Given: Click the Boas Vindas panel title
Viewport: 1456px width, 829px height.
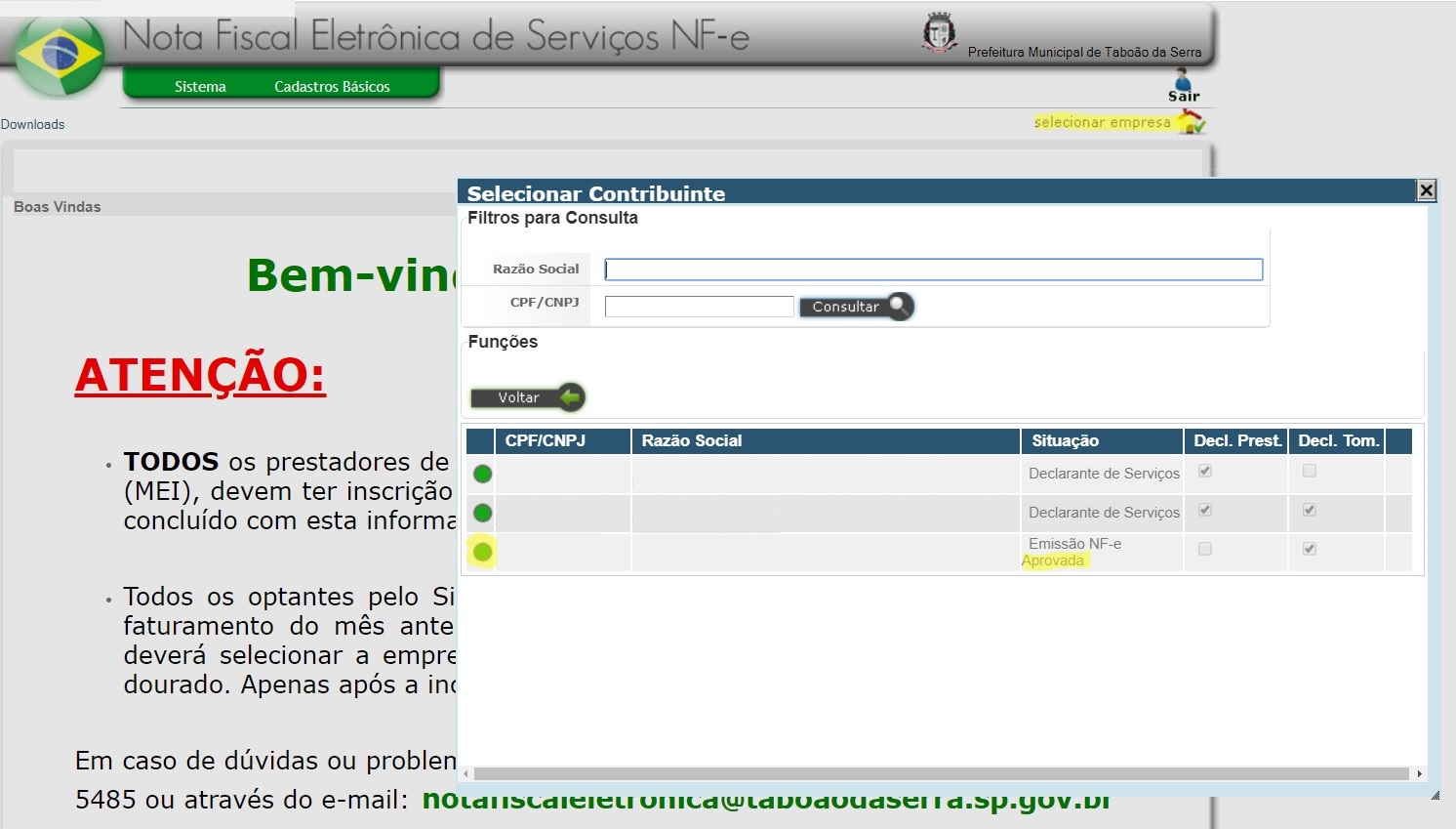Looking at the screenshot, I should pyautogui.click(x=58, y=207).
